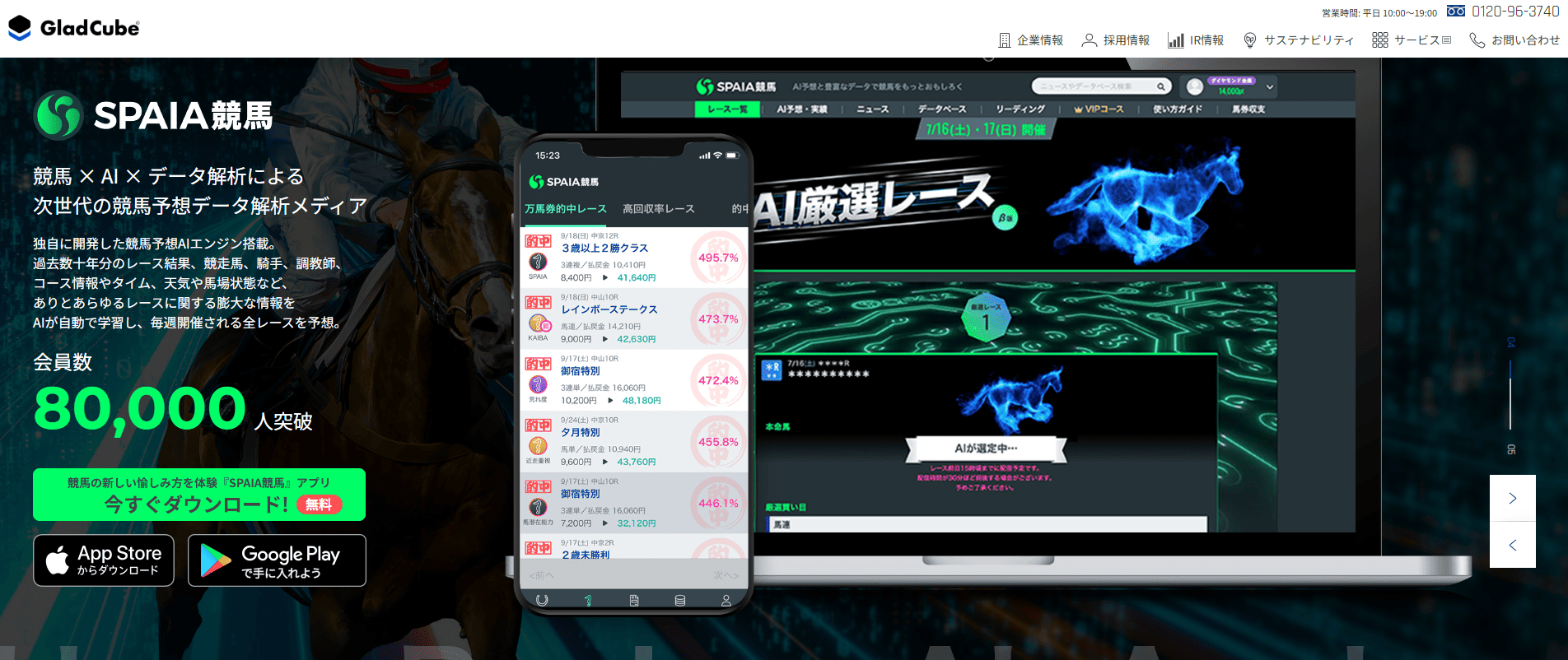Image resolution: width=1568 pixels, height=660 pixels.
Task: Click the SPAIA predictor avatar icon
Action: click(538, 263)
